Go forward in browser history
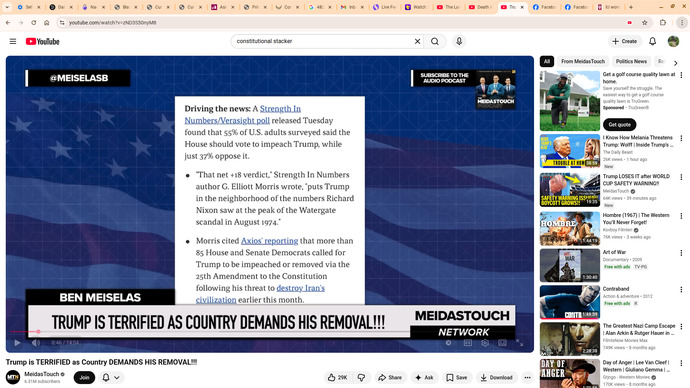 point(21,22)
